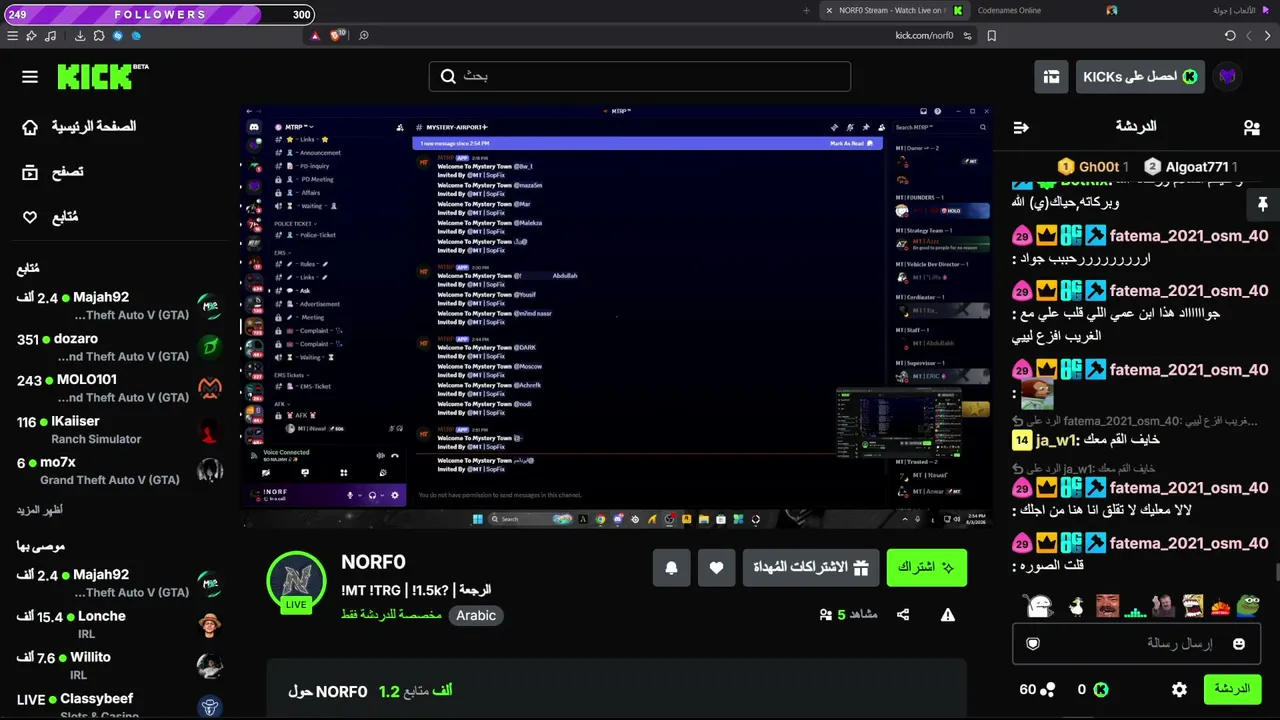Share the NORF0 stream
This screenshot has height=720, width=1280.
click(x=903, y=615)
